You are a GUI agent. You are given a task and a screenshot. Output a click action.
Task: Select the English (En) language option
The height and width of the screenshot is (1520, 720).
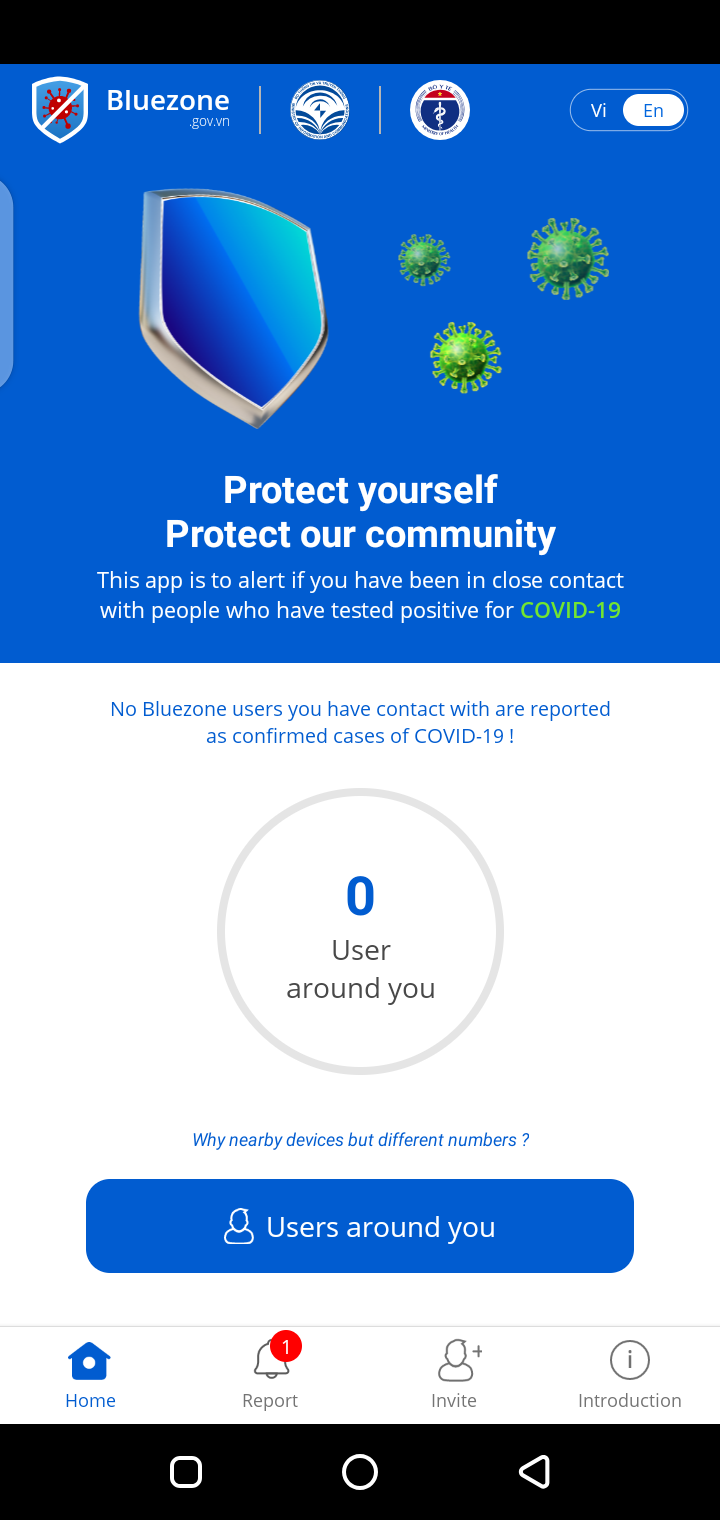pyautogui.click(x=653, y=110)
